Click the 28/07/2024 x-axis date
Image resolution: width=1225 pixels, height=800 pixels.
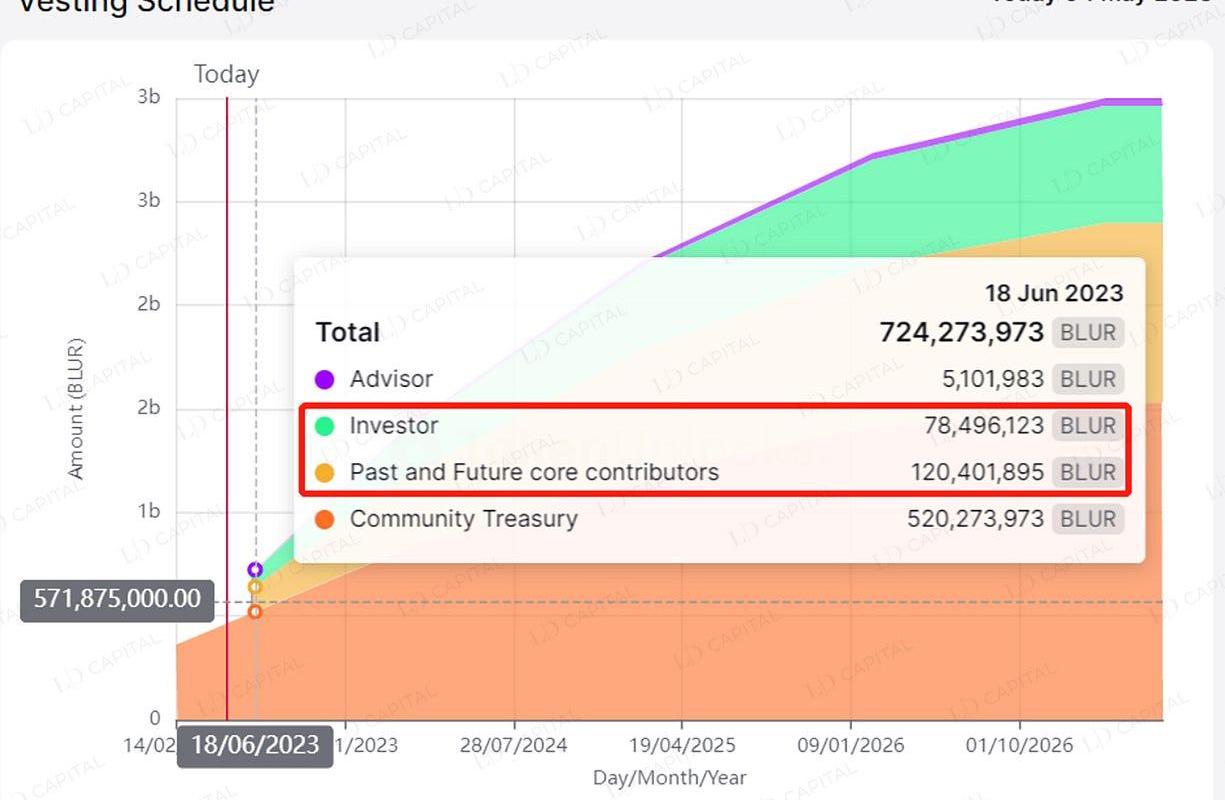514,745
